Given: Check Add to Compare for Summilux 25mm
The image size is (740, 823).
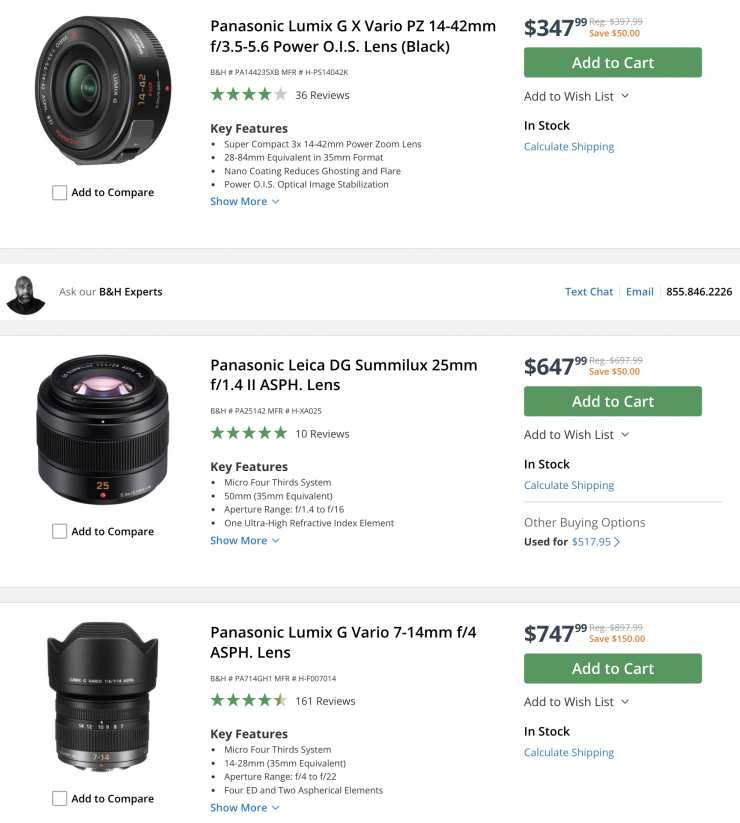Looking at the screenshot, I should [x=60, y=531].
